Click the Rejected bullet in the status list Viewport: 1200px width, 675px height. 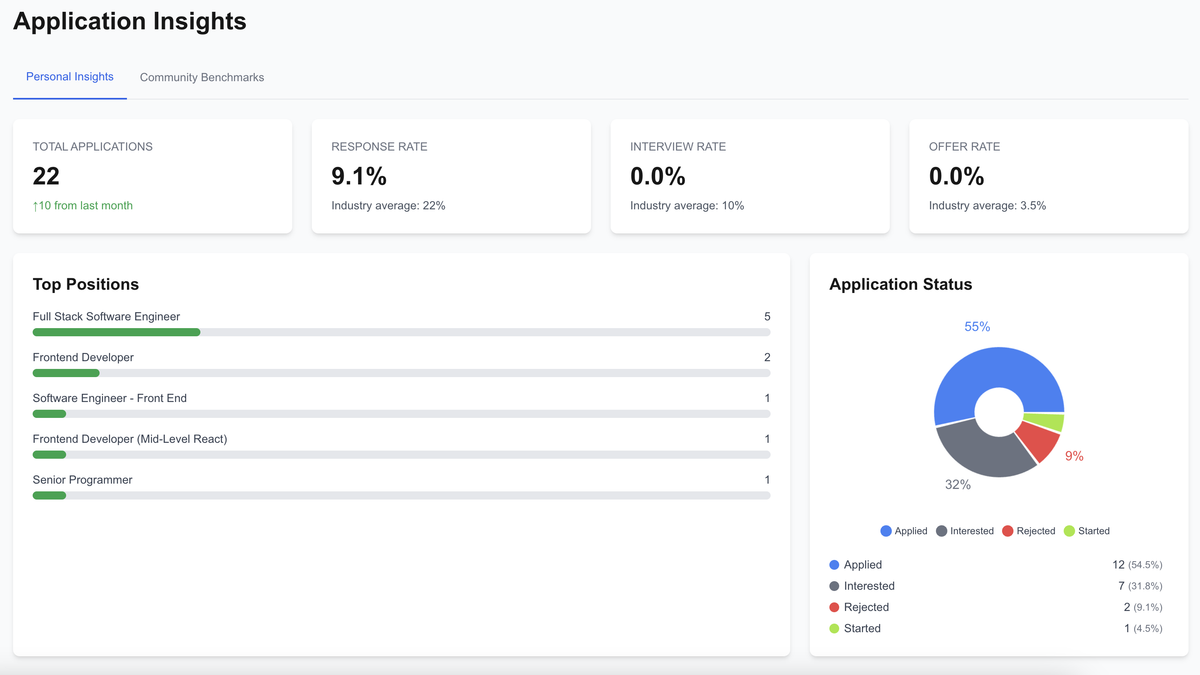click(834, 606)
